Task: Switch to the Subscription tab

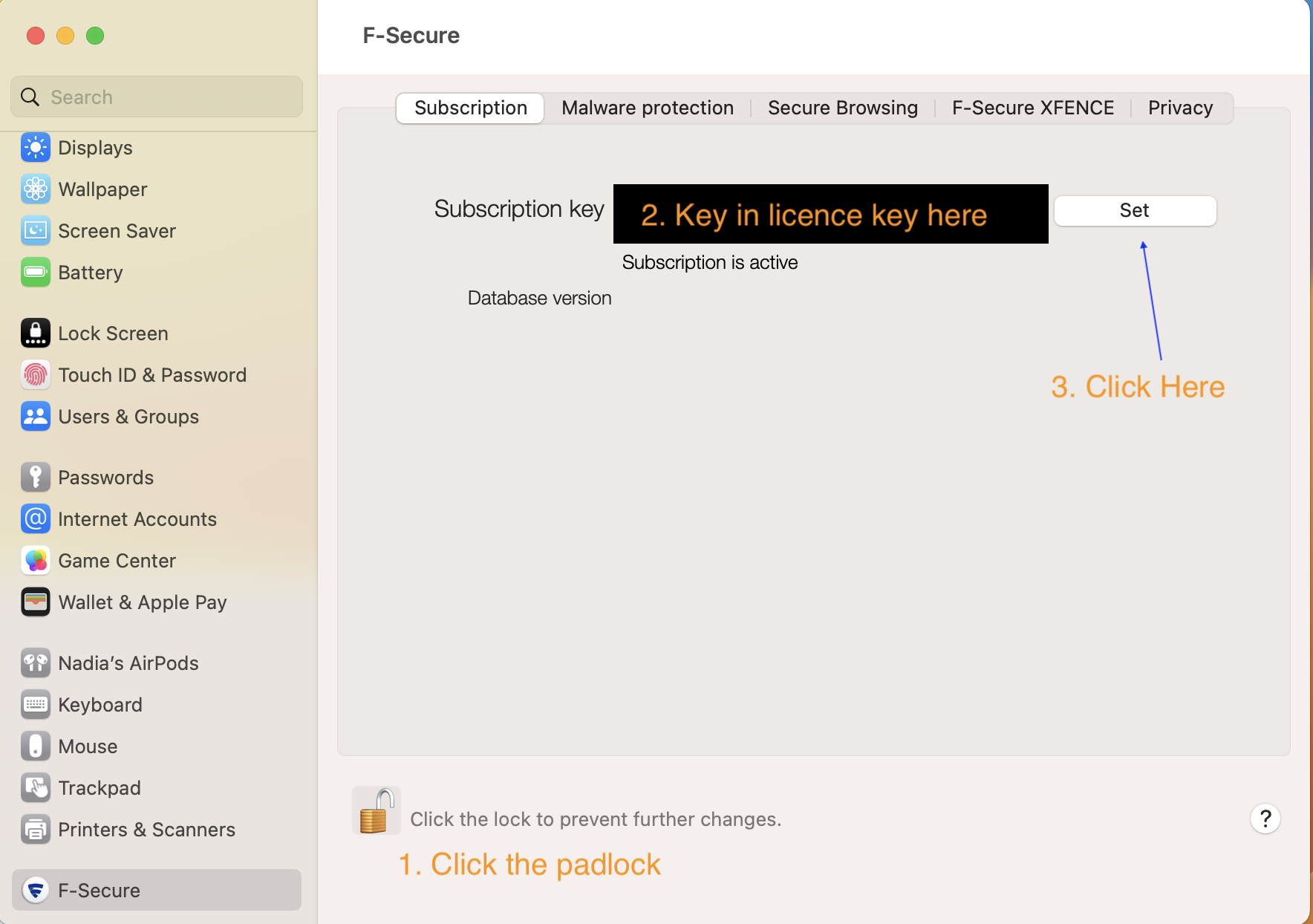Action: click(471, 108)
